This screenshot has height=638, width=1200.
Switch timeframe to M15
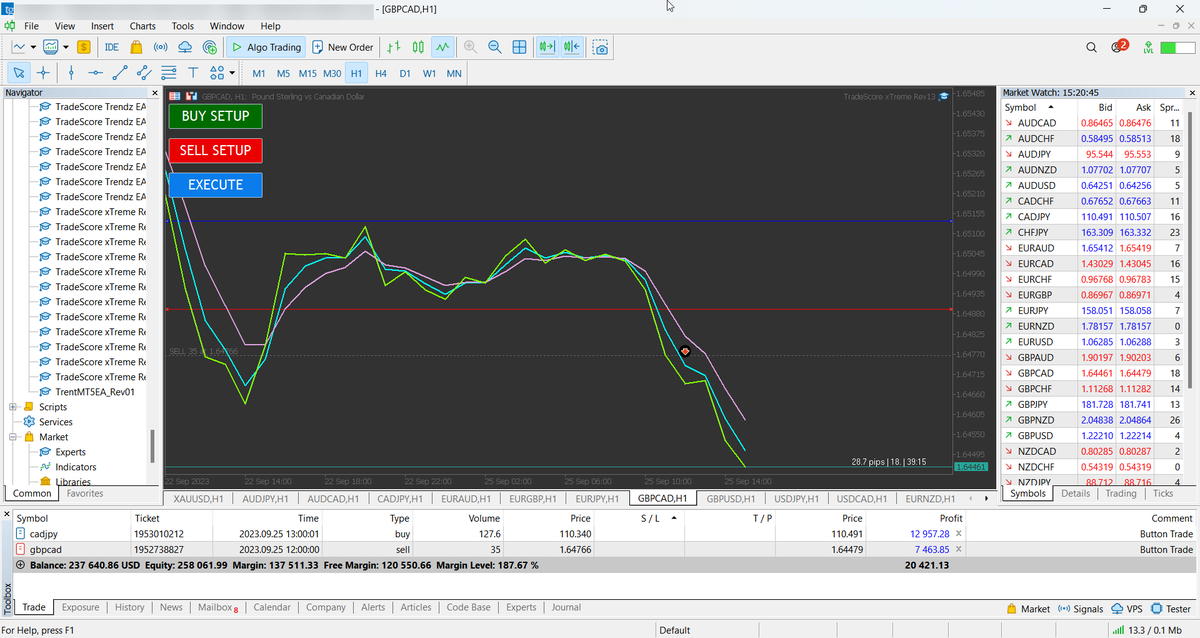tap(307, 73)
